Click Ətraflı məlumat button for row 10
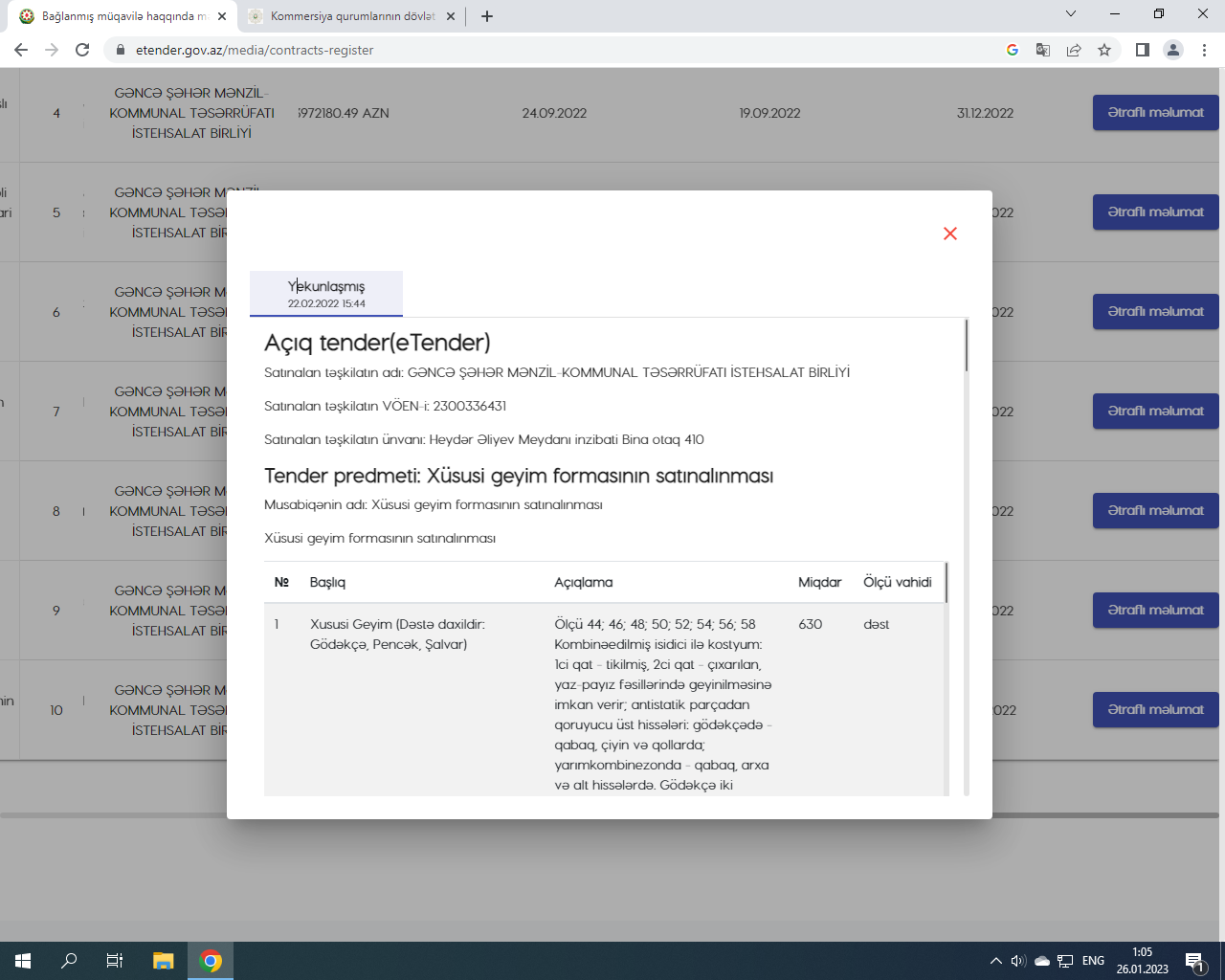 point(1155,710)
